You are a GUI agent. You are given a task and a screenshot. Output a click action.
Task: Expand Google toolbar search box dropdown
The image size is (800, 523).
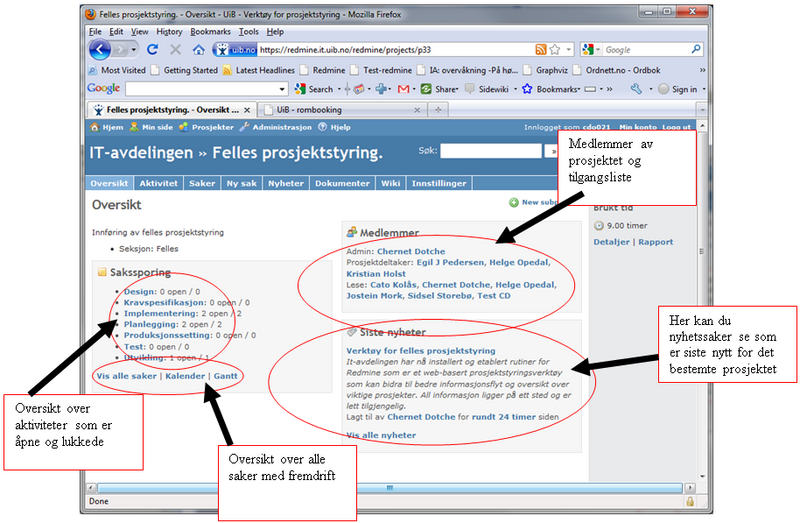pos(282,89)
